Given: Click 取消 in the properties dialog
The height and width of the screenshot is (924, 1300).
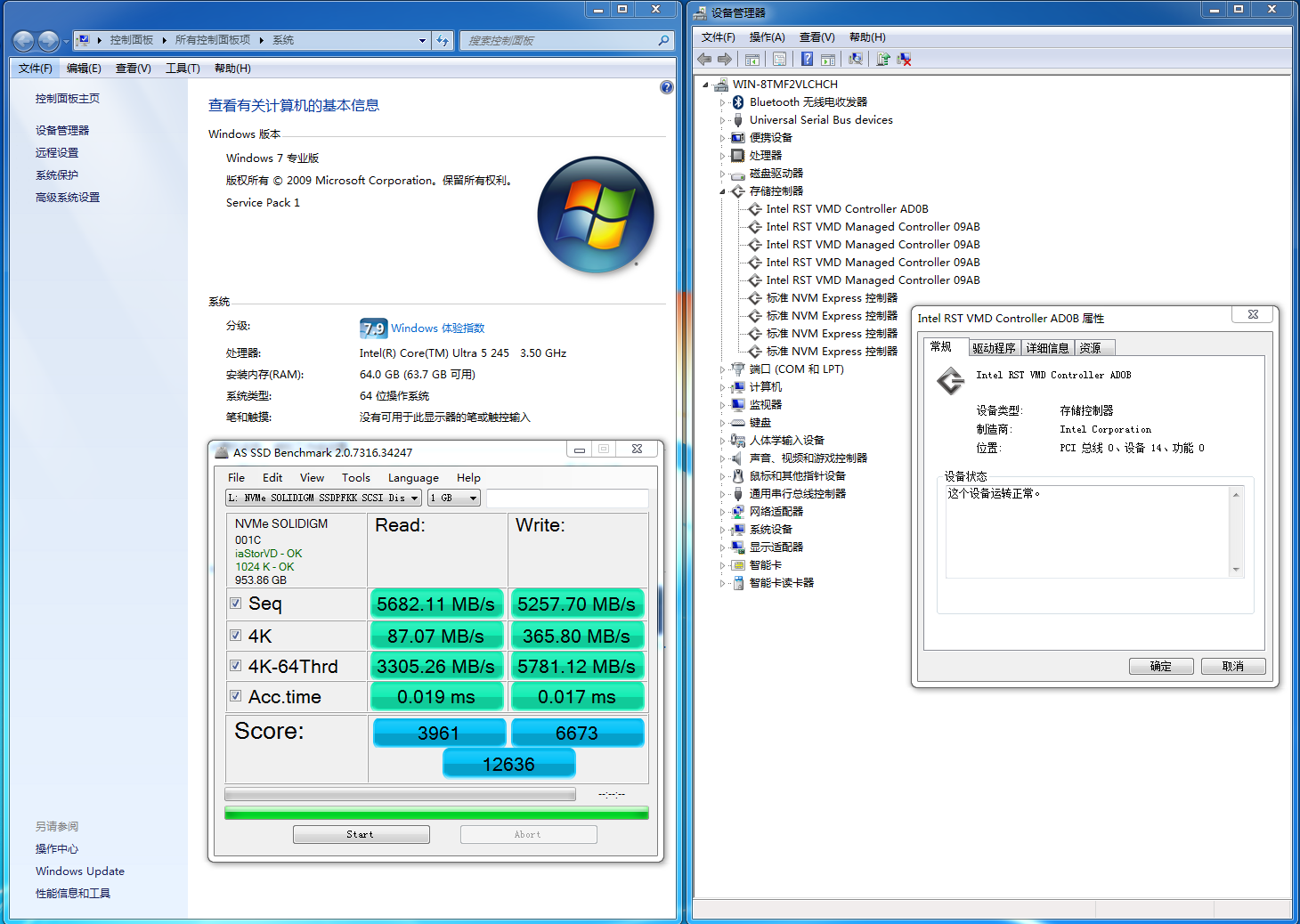Looking at the screenshot, I should (x=1233, y=667).
